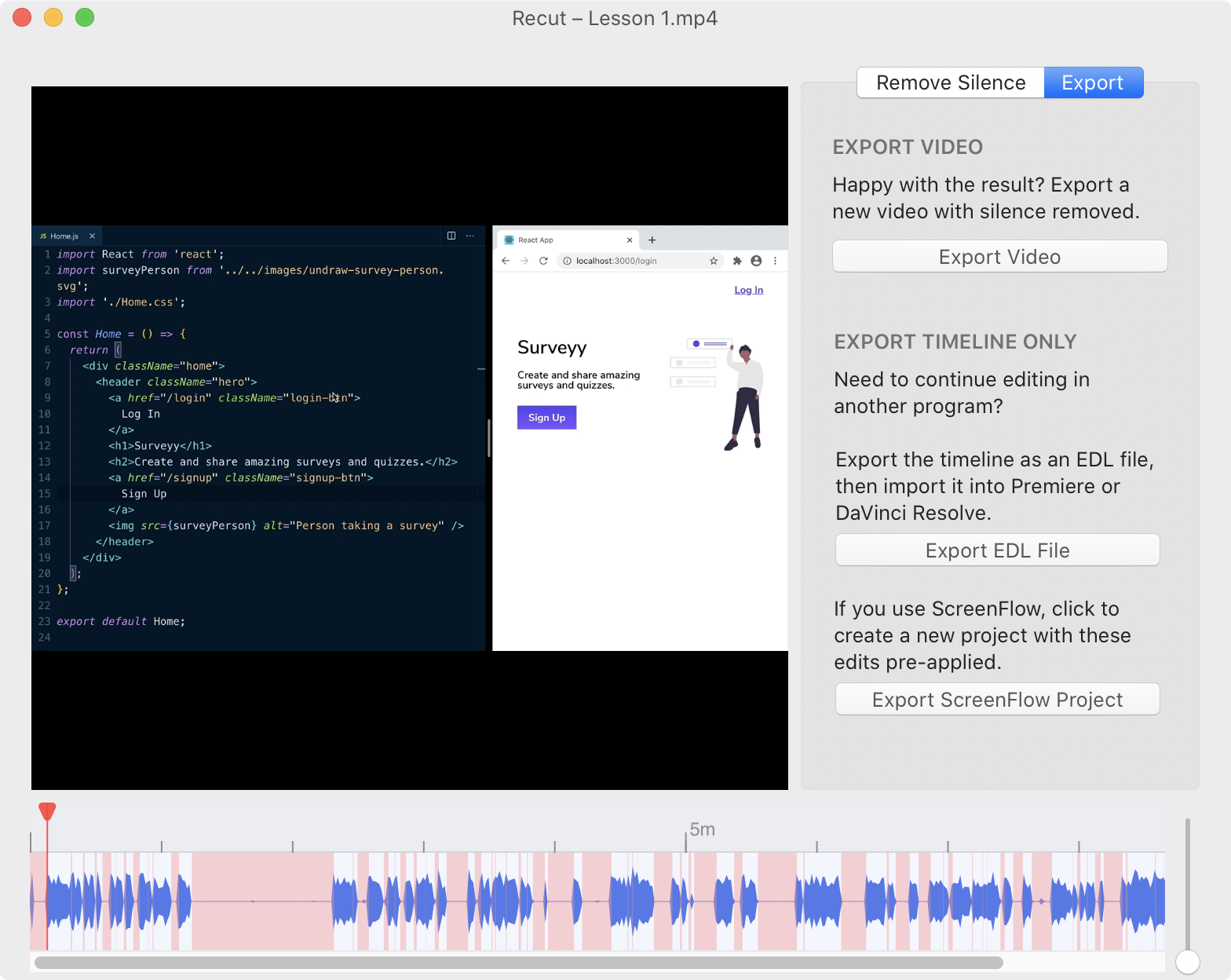This screenshot has width=1231, height=980.
Task: Click the bookmark star icon
Action: click(714, 261)
